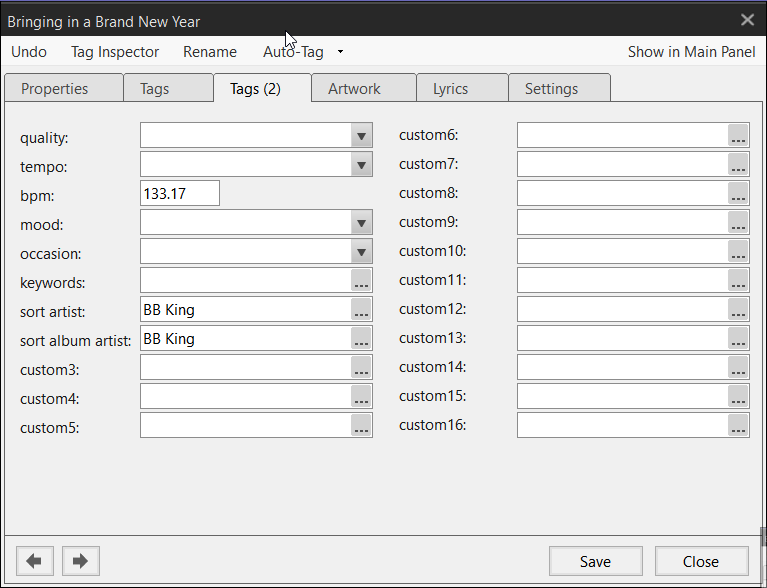The image size is (767, 588).
Task: Click Show in Main Panel
Action: (691, 52)
